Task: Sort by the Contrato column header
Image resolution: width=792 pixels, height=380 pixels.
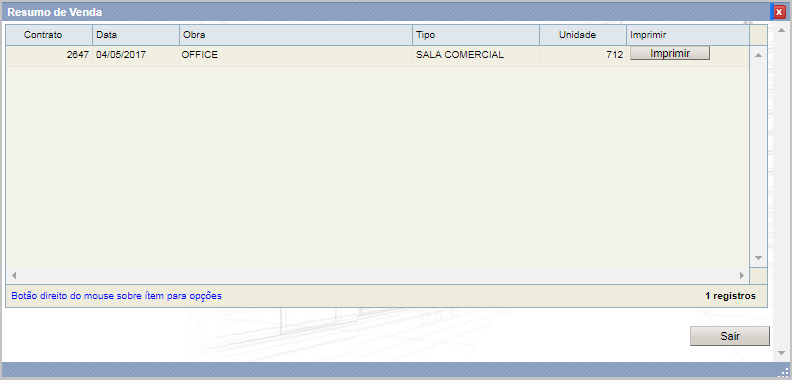Action: pos(49,35)
